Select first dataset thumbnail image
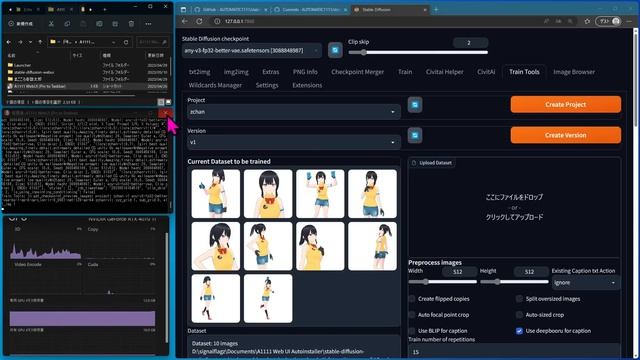 pyautogui.click(x=216, y=194)
